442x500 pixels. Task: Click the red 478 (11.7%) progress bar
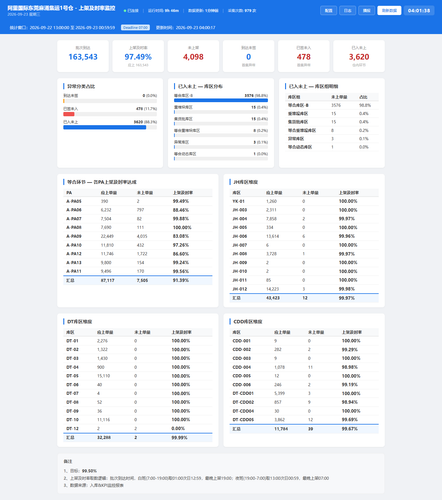tap(69, 114)
